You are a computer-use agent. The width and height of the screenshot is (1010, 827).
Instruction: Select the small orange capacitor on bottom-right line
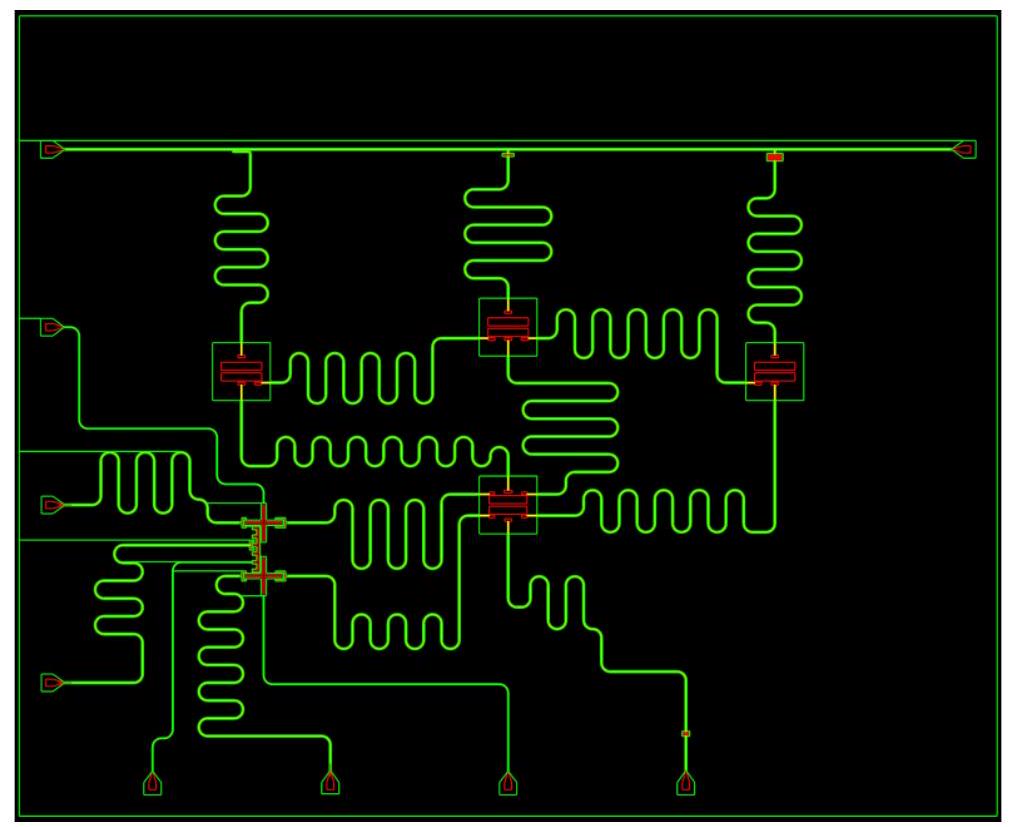(686, 734)
